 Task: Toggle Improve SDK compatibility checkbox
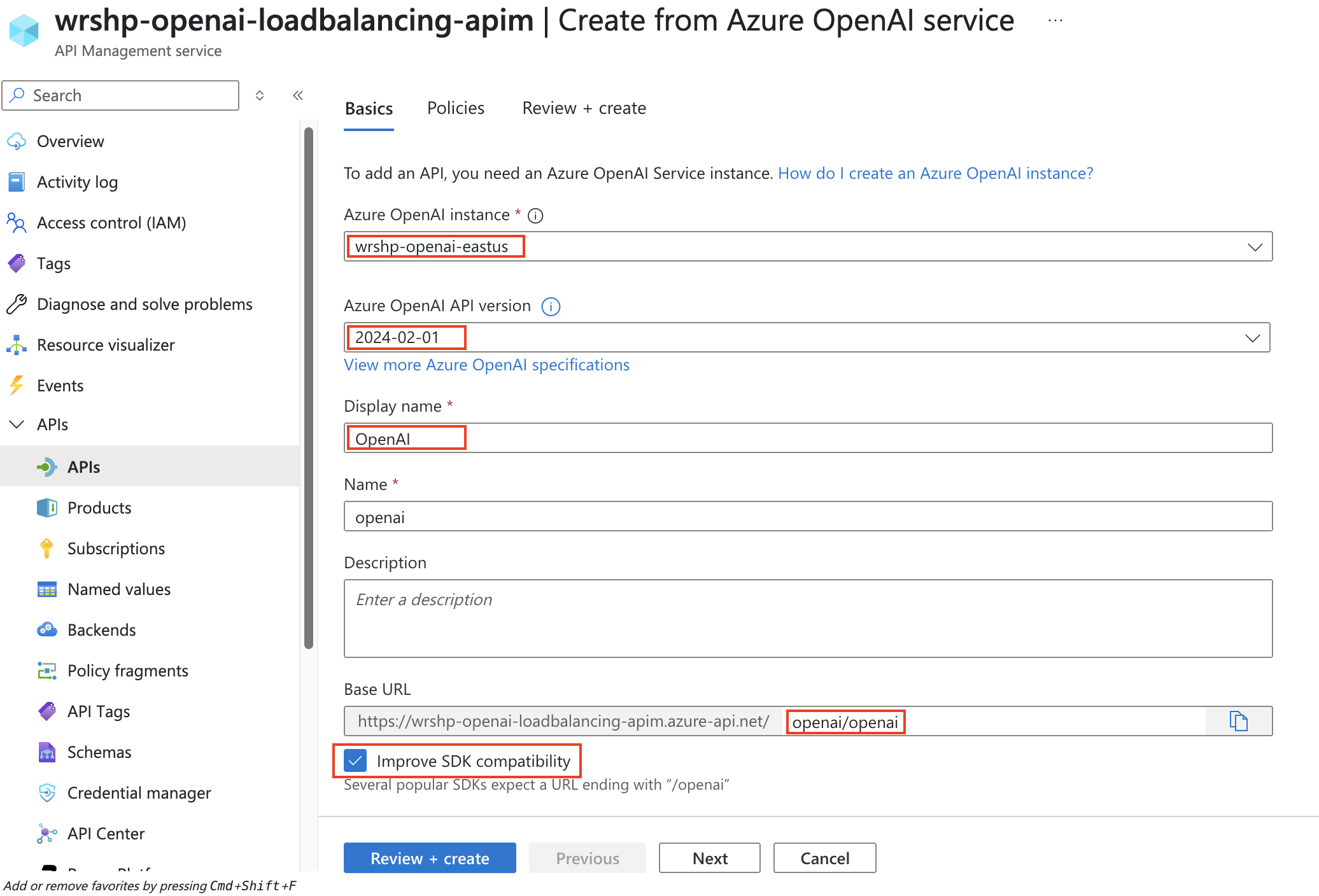[x=355, y=760]
